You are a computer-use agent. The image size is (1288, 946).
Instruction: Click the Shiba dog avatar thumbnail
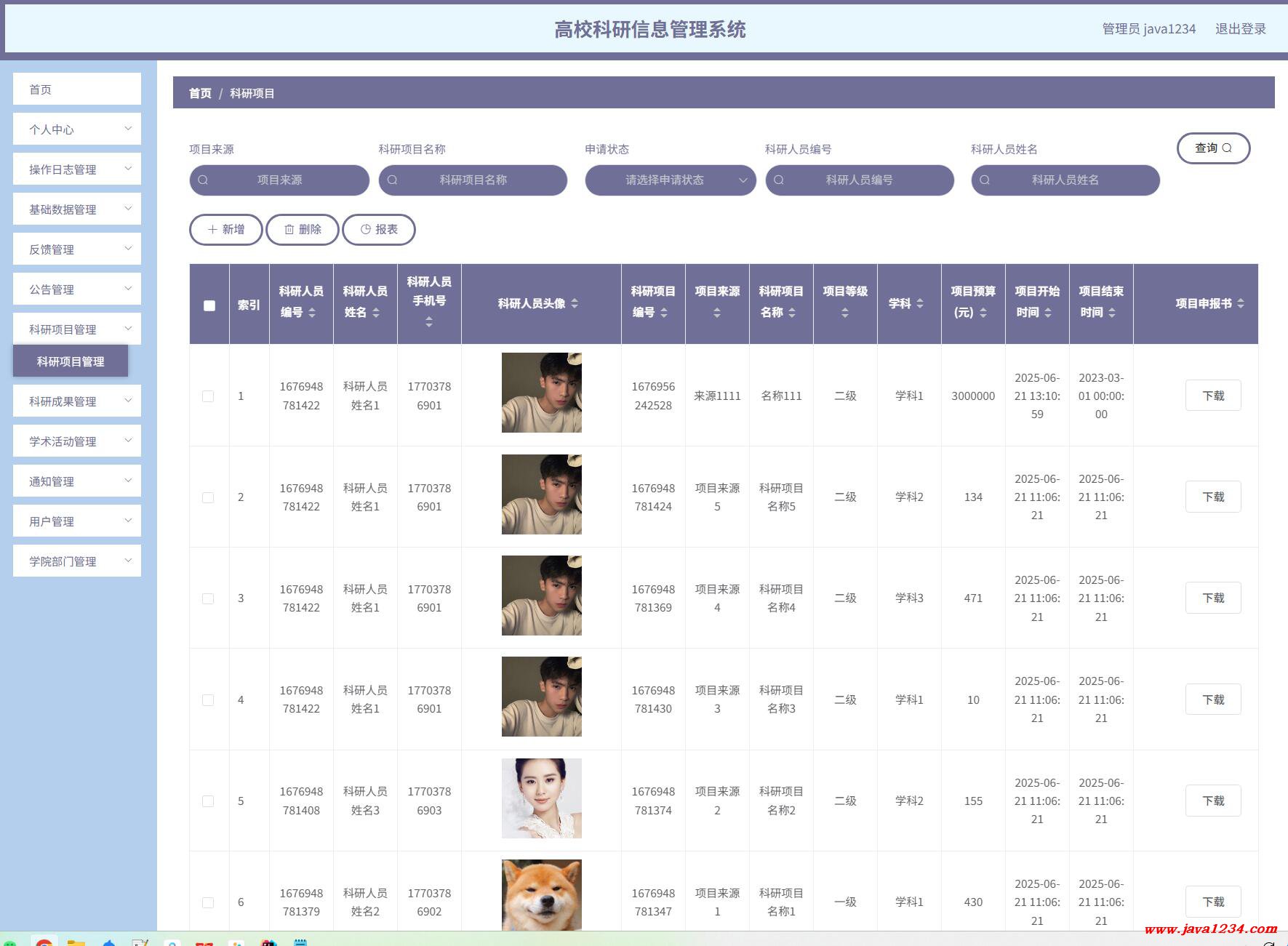pyautogui.click(x=542, y=895)
